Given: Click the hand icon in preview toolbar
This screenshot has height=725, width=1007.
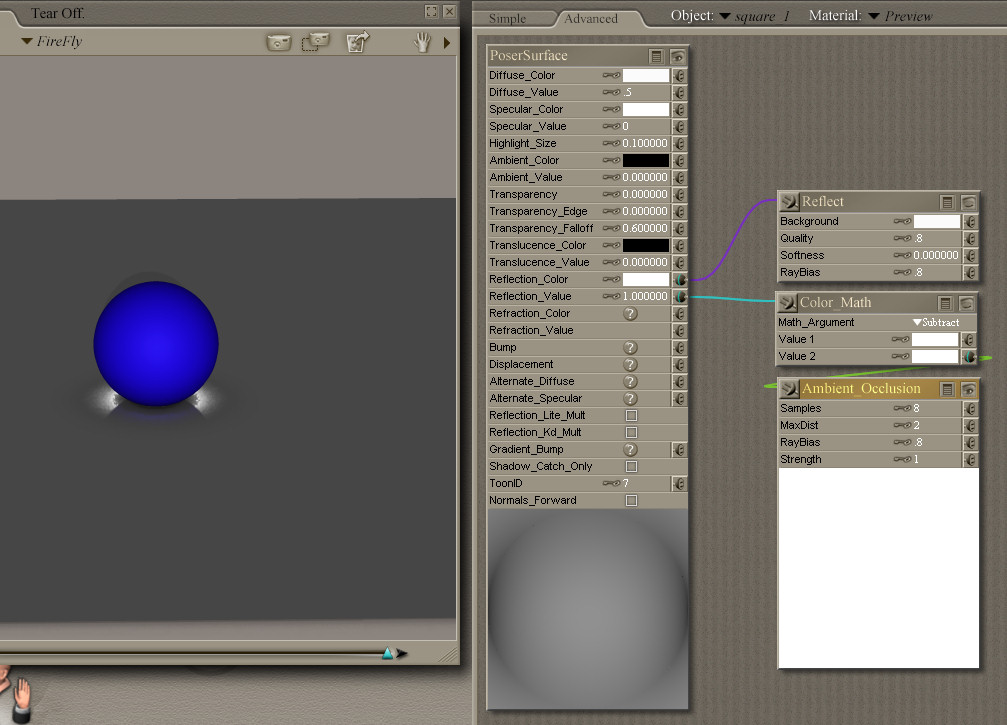Looking at the screenshot, I should (x=423, y=42).
